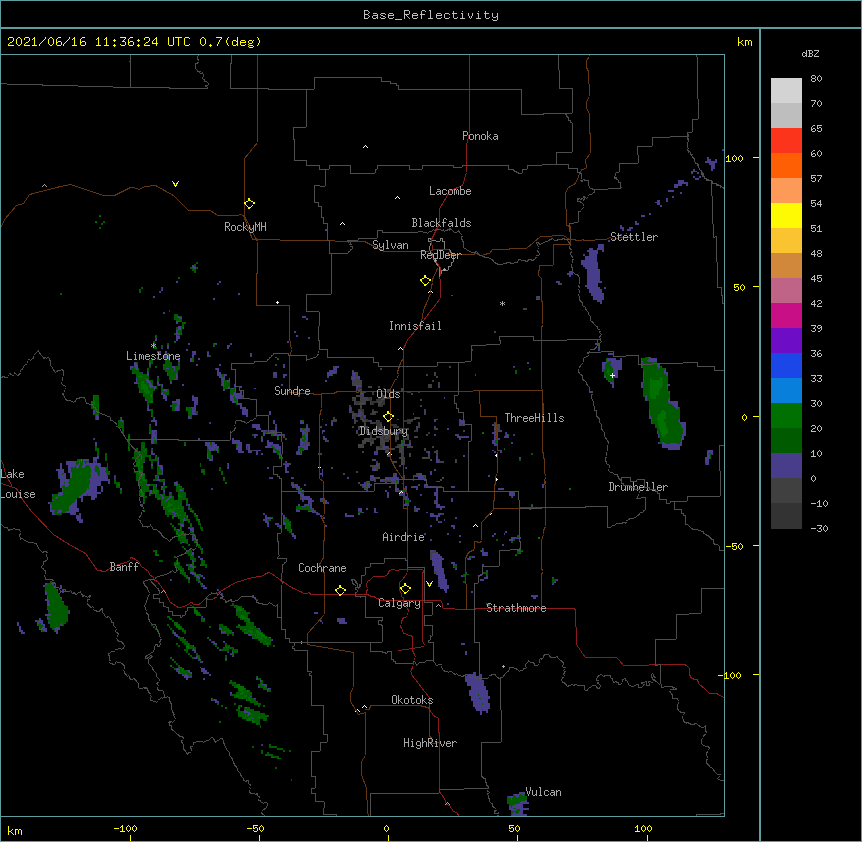Image resolution: width=862 pixels, height=842 pixels.
Task: Click the purple echo south of Strathmore
Action: (477, 693)
